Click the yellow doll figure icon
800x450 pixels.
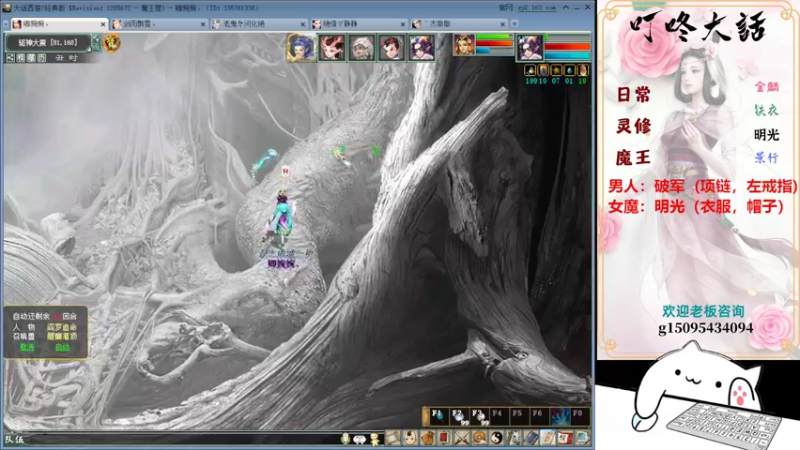pyautogui.click(x=375, y=438)
